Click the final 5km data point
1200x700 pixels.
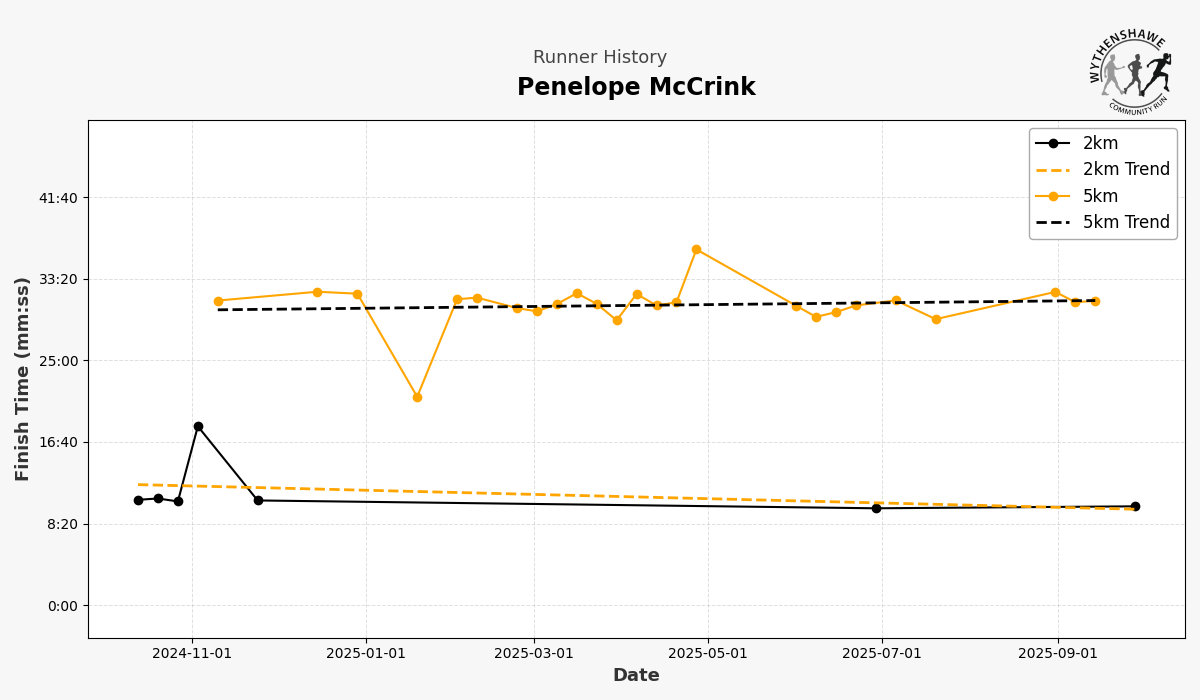tap(1095, 301)
